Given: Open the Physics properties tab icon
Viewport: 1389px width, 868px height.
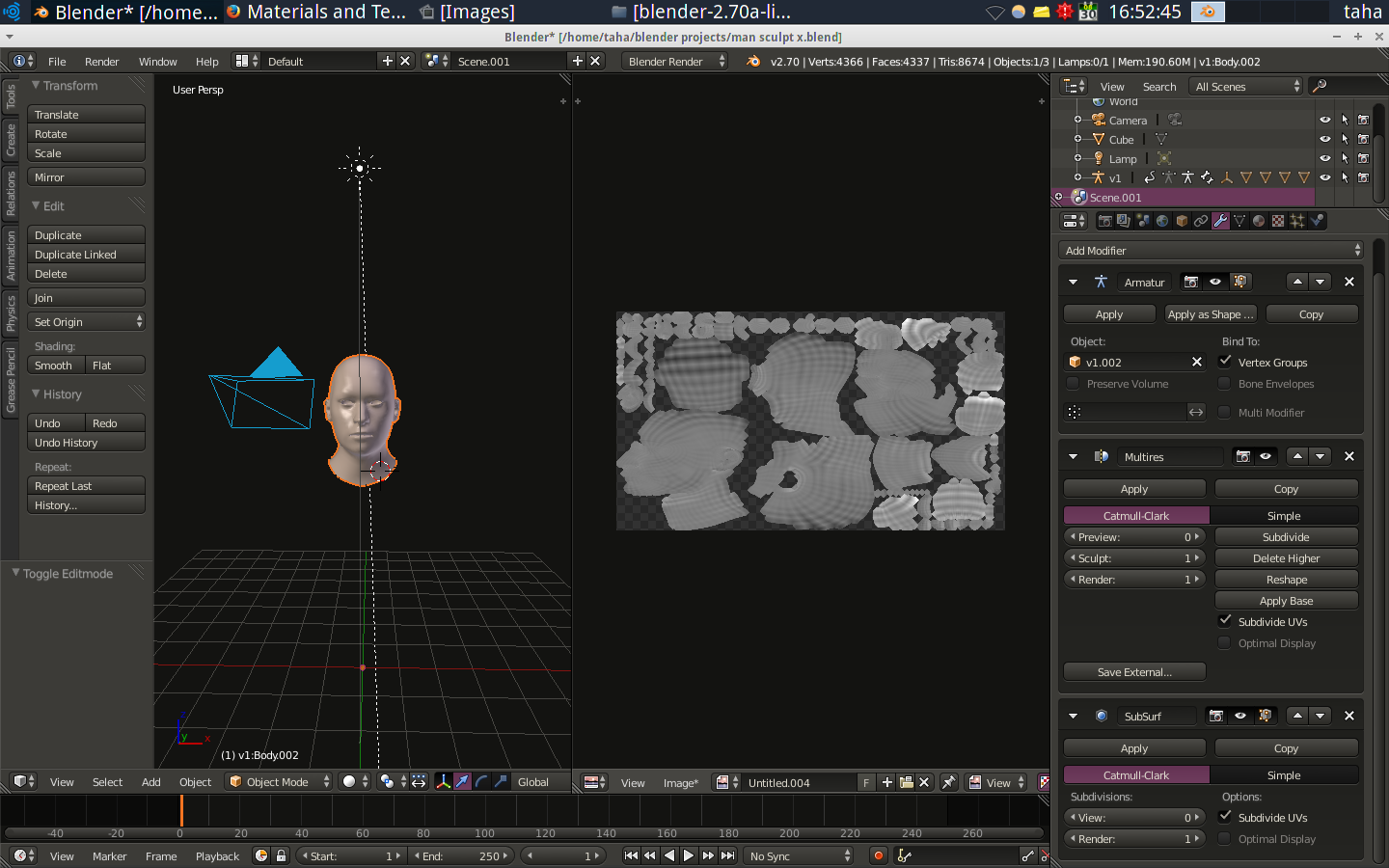Looking at the screenshot, I should (1317, 221).
